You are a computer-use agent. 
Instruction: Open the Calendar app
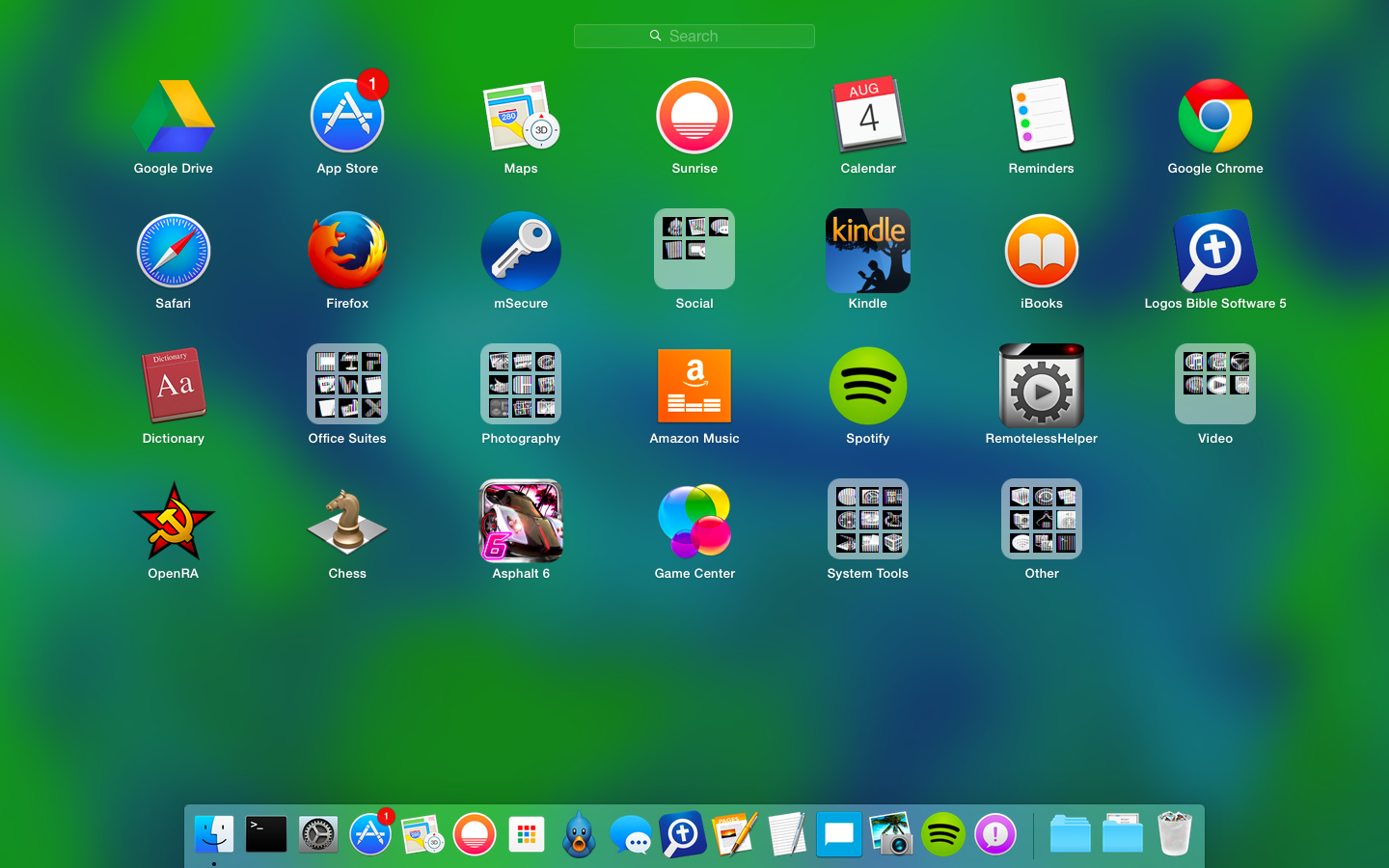868,116
